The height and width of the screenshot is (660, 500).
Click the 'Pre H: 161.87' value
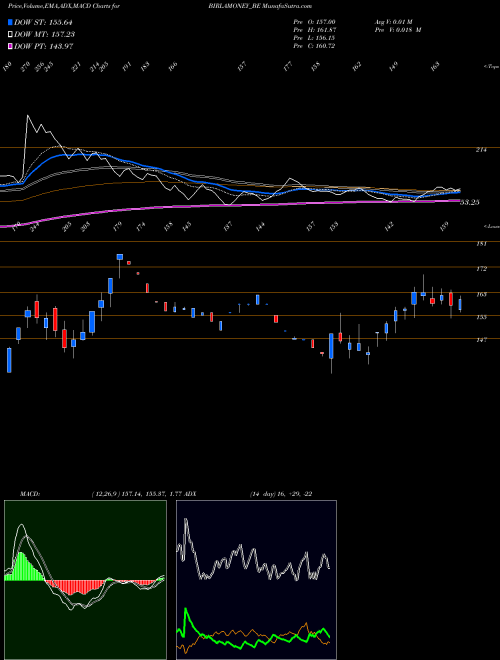pyautogui.click(x=314, y=30)
